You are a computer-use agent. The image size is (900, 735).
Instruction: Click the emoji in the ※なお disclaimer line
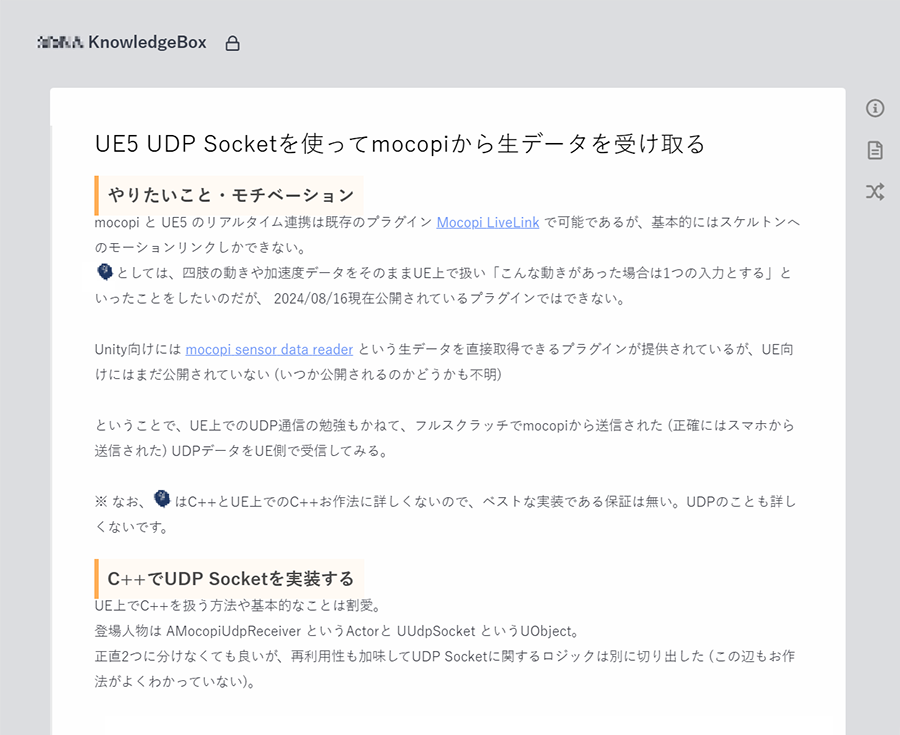pos(162,499)
